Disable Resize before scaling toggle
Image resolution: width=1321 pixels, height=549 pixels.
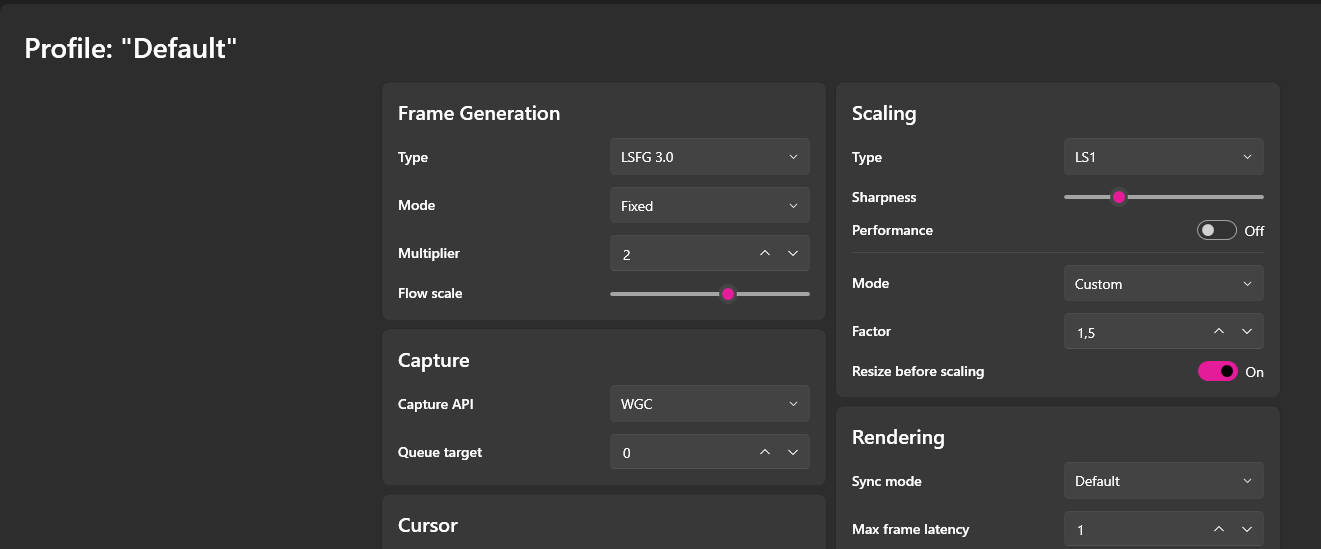(x=1217, y=371)
